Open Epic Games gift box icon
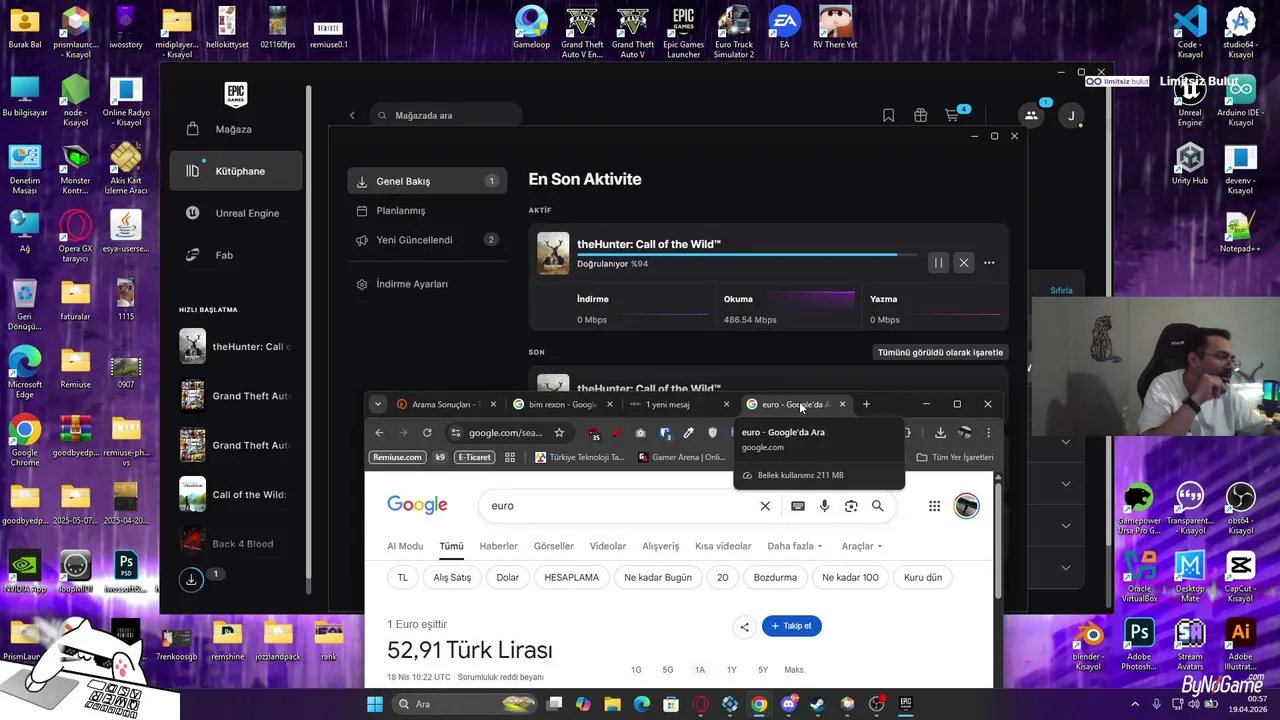 [x=920, y=115]
